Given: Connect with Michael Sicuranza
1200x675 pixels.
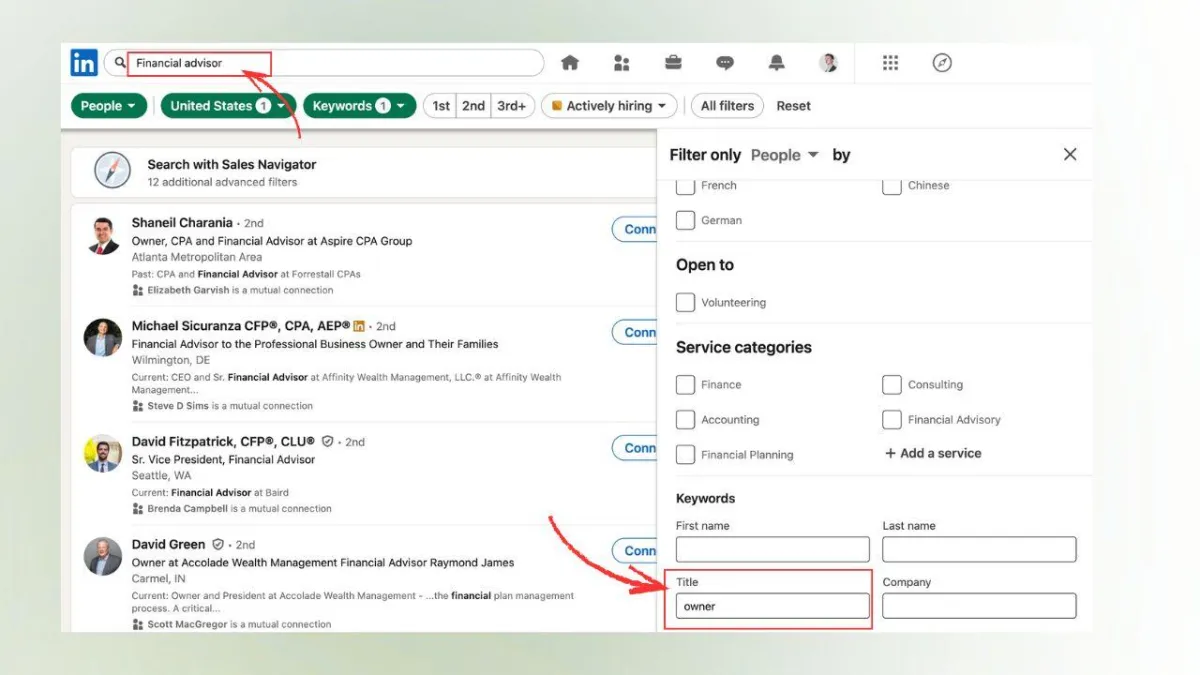Looking at the screenshot, I should (634, 332).
